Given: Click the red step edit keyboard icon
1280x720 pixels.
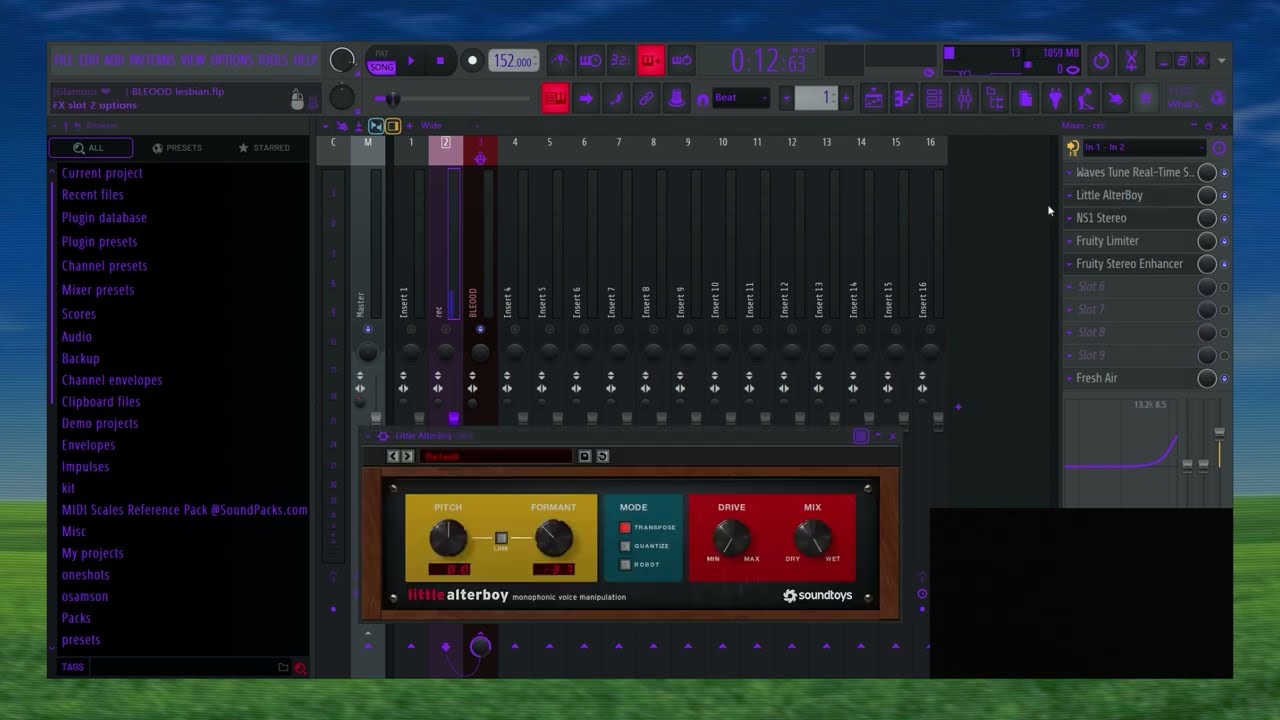Looking at the screenshot, I should [x=556, y=98].
